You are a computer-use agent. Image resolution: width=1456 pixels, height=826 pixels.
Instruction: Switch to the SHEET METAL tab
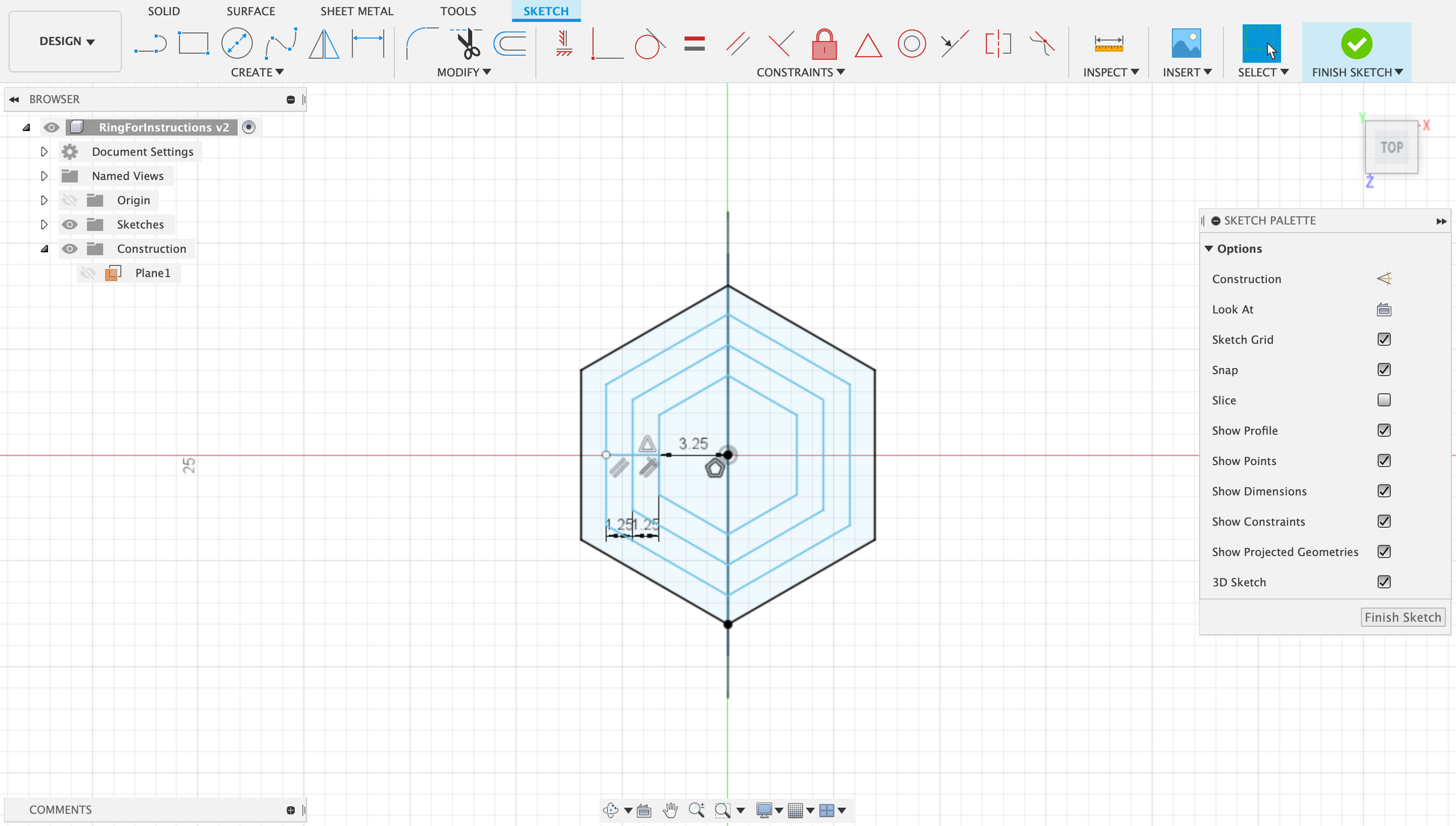[357, 11]
